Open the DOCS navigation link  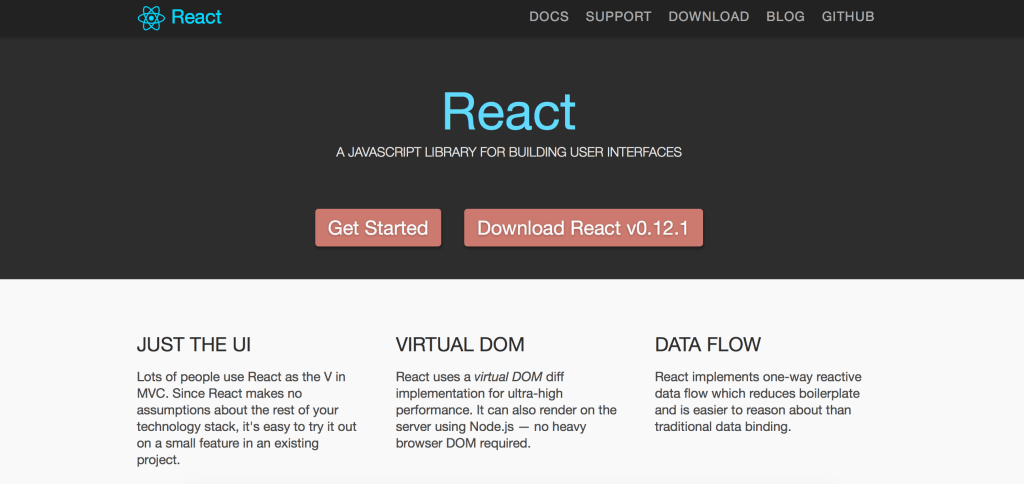(x=549, y=17)
